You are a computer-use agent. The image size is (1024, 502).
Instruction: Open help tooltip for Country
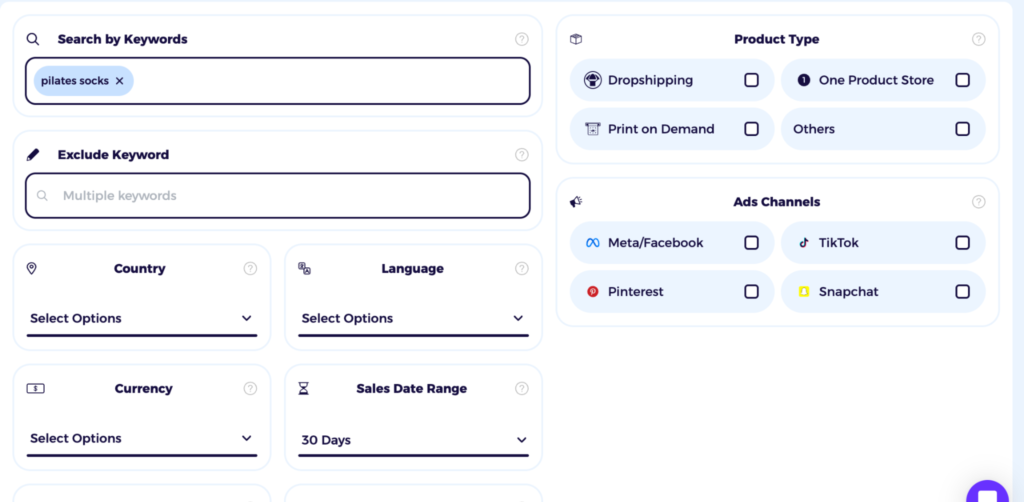(250, 268)
